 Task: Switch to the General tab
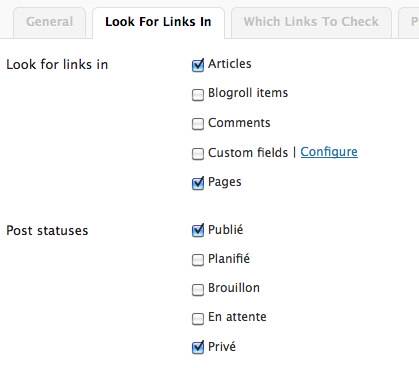[49, 22]
